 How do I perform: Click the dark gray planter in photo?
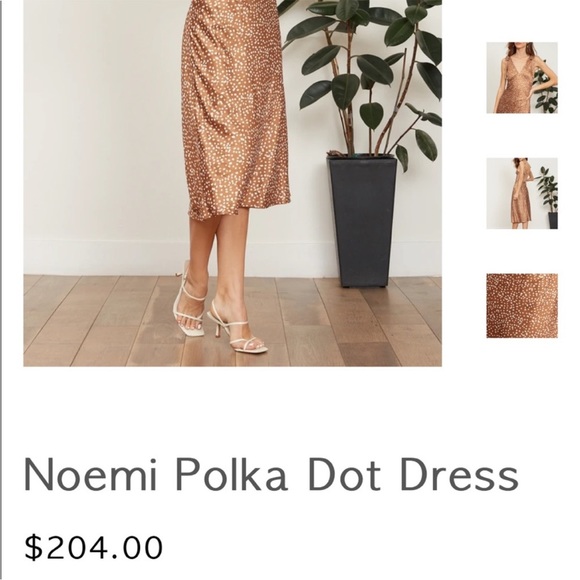coord(362,221)
